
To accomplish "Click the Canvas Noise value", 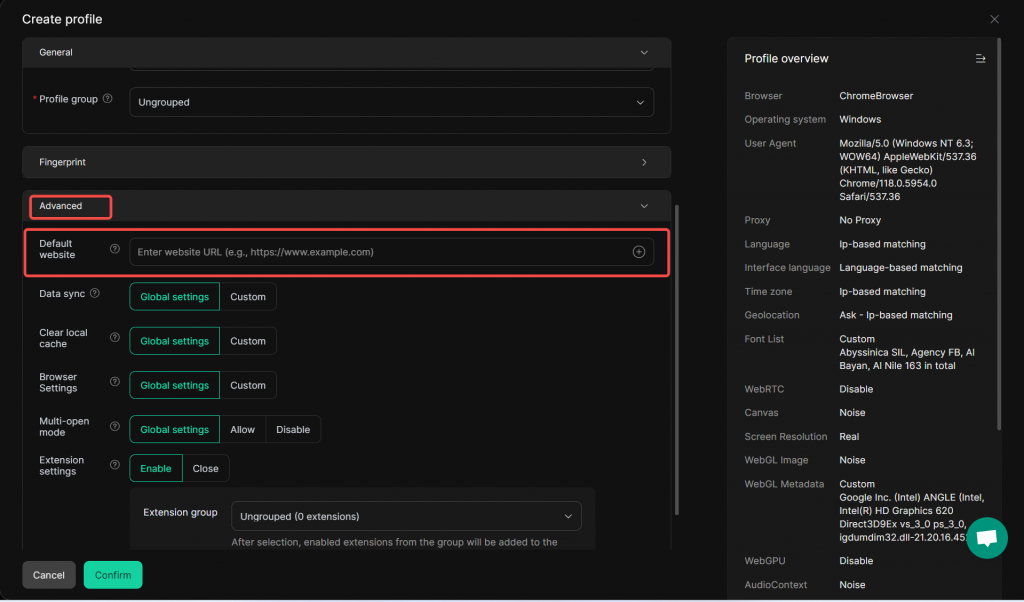I will (852, 413).
